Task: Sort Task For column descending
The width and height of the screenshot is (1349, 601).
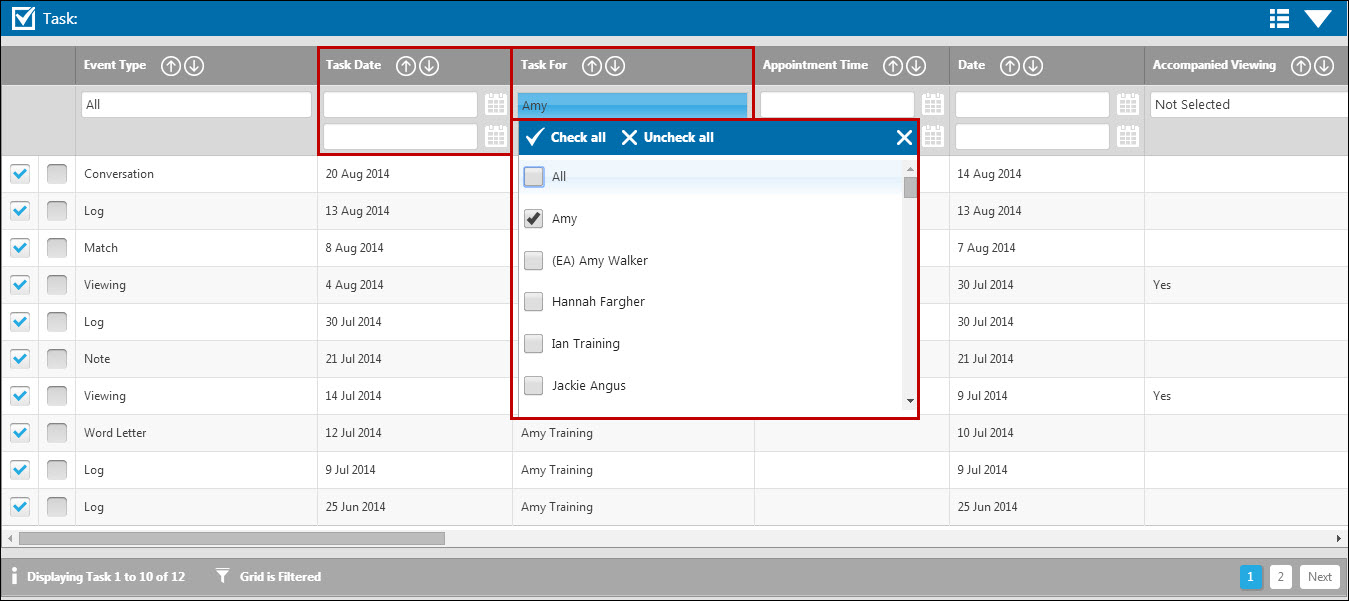Action: pyautogui.click(x=615, y=66)
